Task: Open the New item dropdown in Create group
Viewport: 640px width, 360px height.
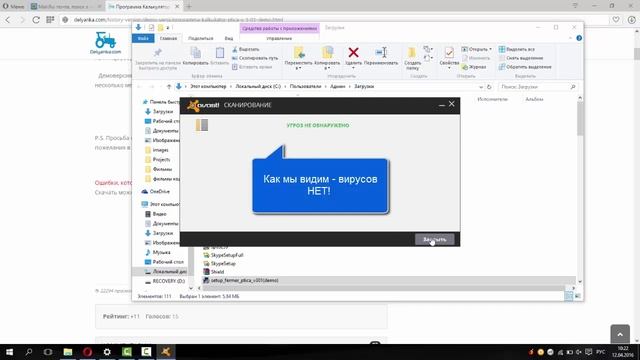Action: (x=428, y=49)
